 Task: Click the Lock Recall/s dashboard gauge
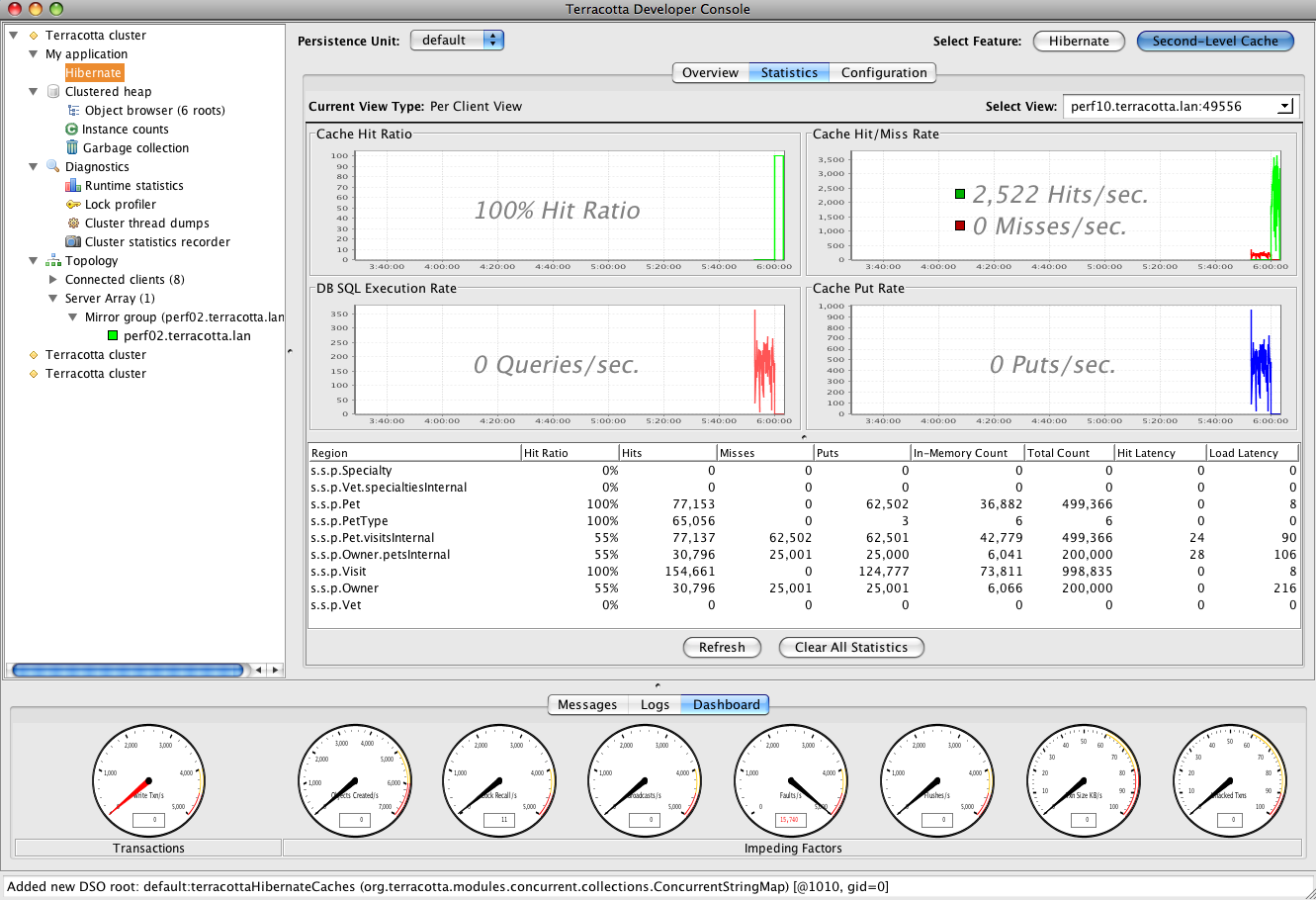coord(499,780)
